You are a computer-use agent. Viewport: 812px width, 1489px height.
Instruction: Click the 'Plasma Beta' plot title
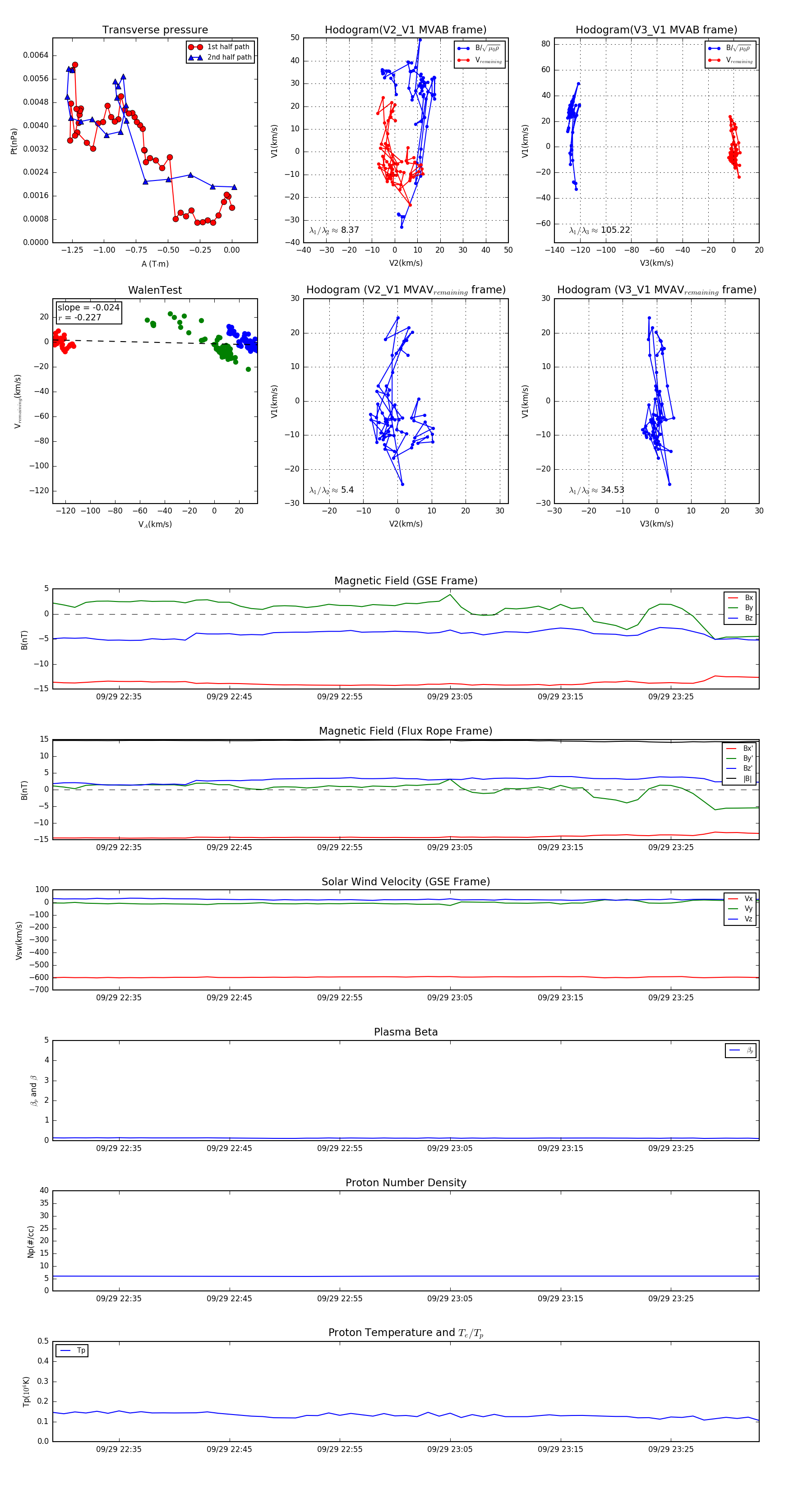(x=406, y=1032)
